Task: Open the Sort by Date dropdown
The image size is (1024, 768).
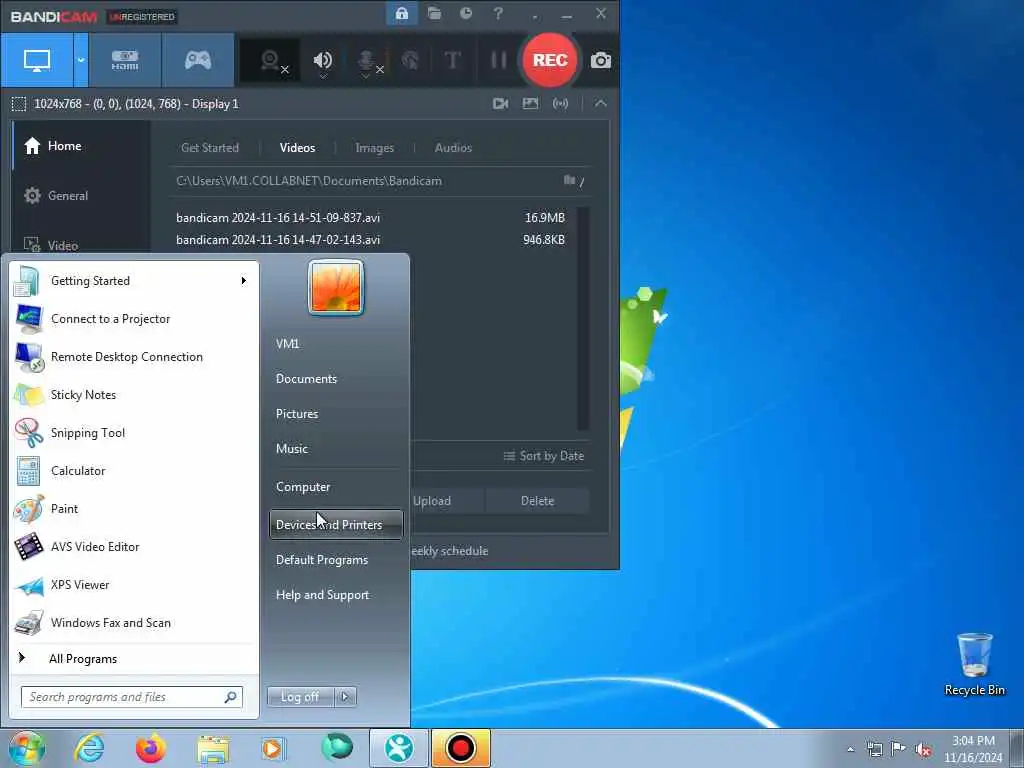Action: pos(543,456)
